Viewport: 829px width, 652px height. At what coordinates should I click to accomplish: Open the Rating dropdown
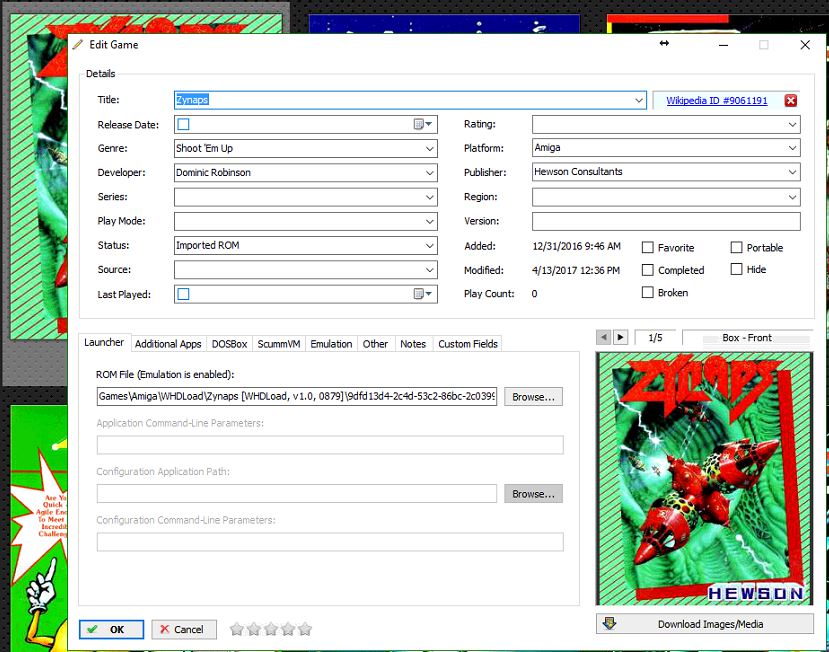click(793, 124)
